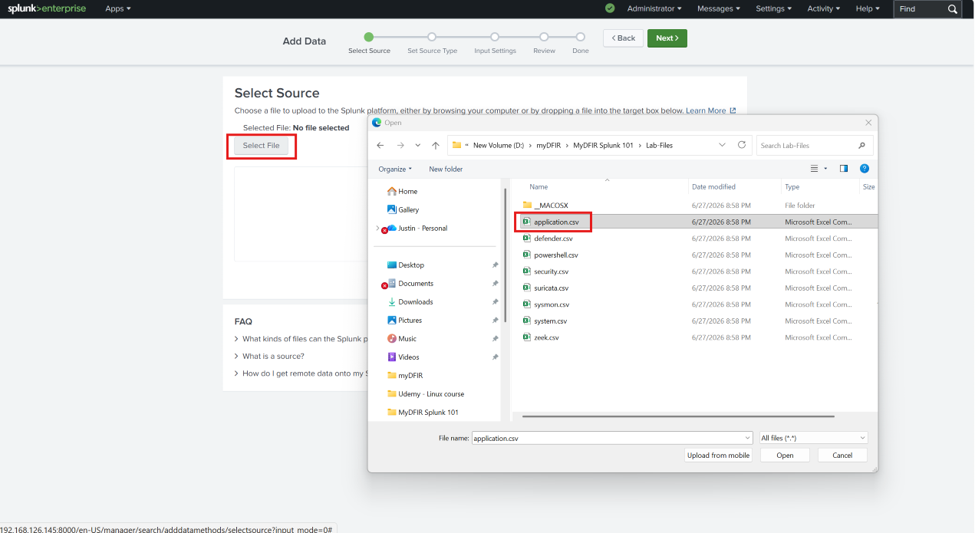Sort files by Name column
This screenshot has width=975, height=533.
pos(538,187)
